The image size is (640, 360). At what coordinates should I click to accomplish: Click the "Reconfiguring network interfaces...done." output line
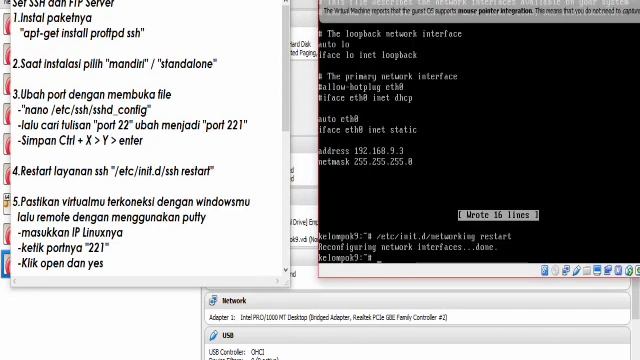click(x=408, y=247)
